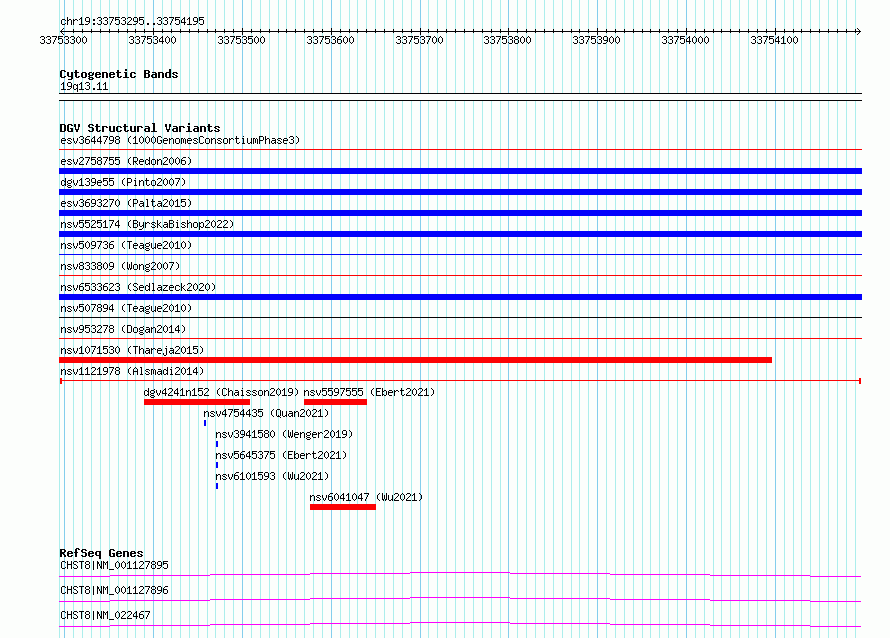Open nsv5525174 (ByrskaBishop2022) variant label

[x=147, y=224]
